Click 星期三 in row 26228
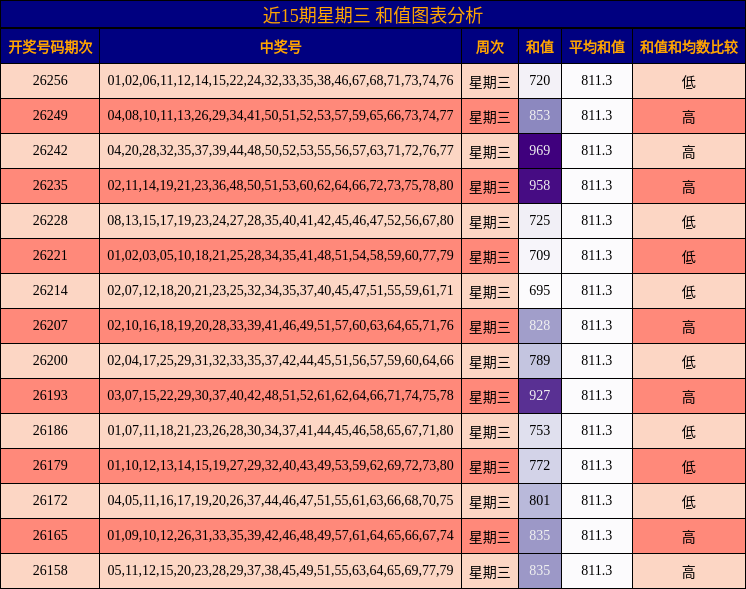Image resolution: width=746 pixels, height=589 pixels. click(x=490, y=222)
